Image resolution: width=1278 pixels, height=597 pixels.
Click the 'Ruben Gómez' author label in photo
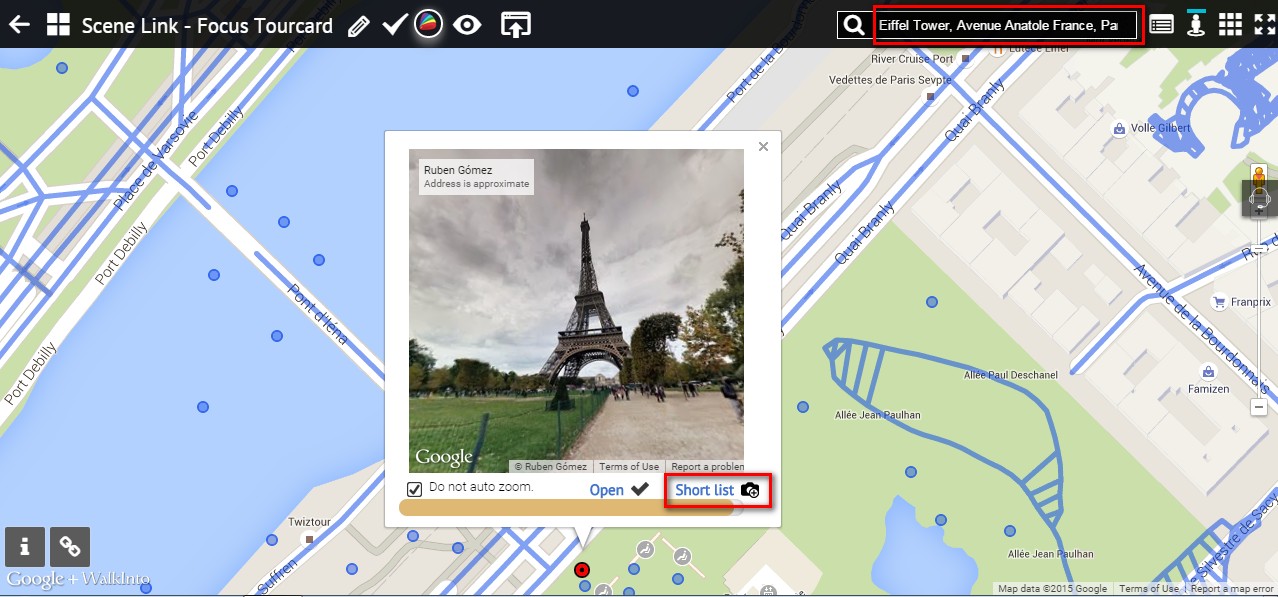[458, 170]
